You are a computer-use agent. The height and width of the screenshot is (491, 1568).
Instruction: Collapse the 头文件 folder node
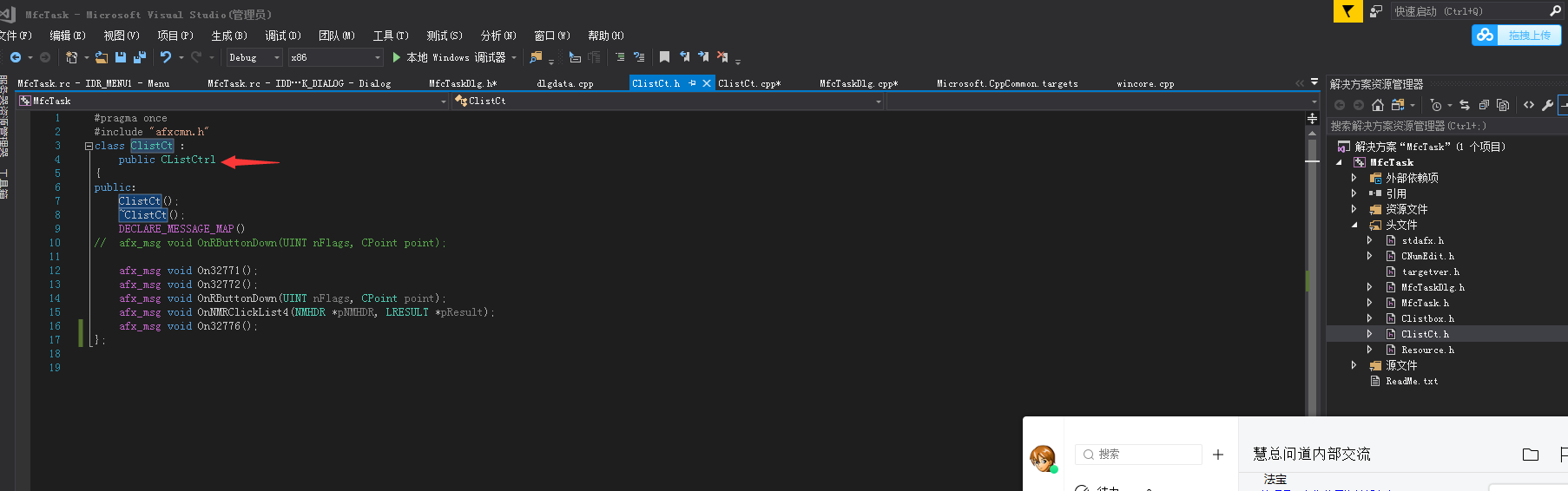[x=1354, y=225]
